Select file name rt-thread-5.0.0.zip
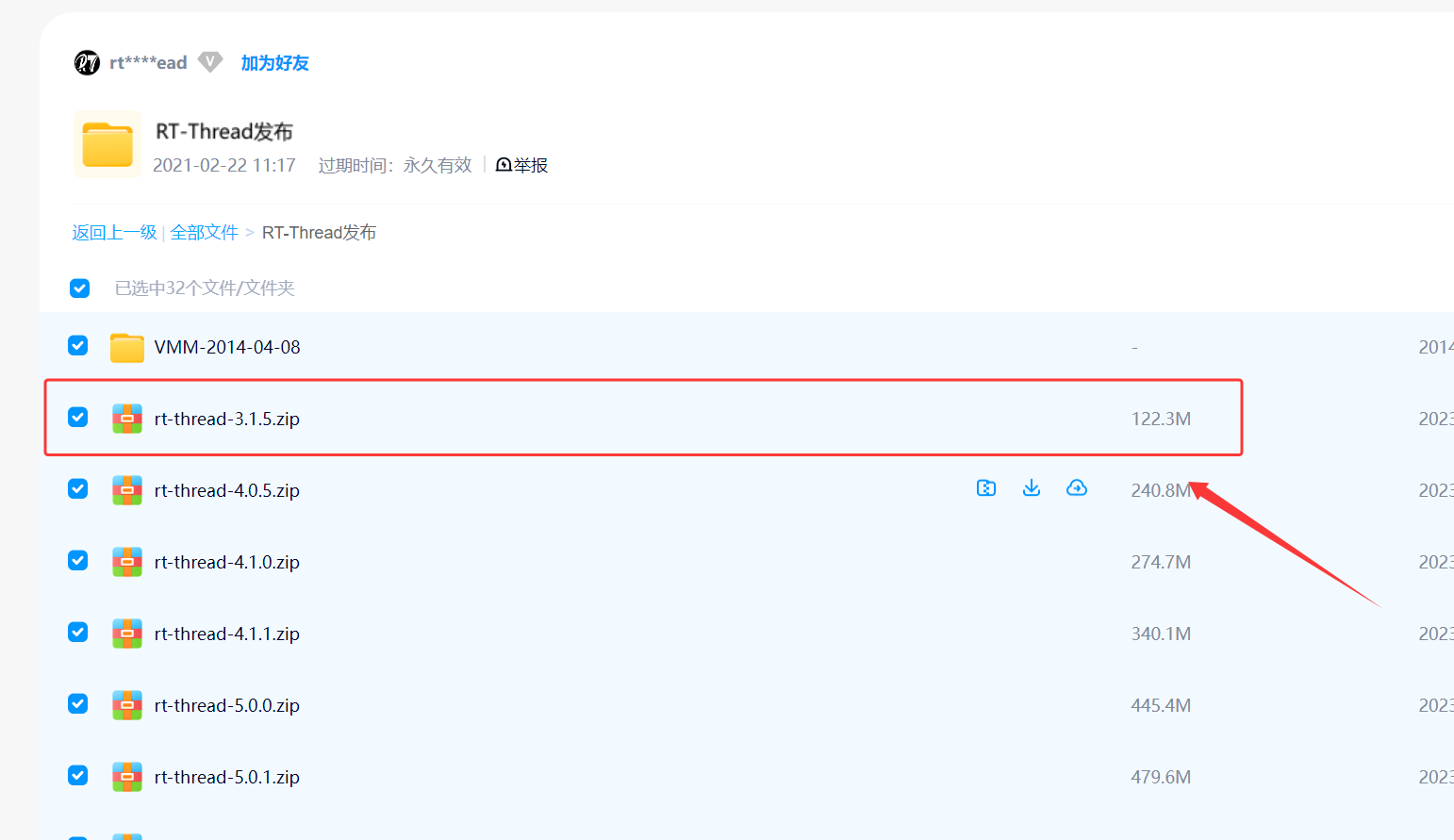Viewport: 1454px width, 840px height. pos(227,705)
